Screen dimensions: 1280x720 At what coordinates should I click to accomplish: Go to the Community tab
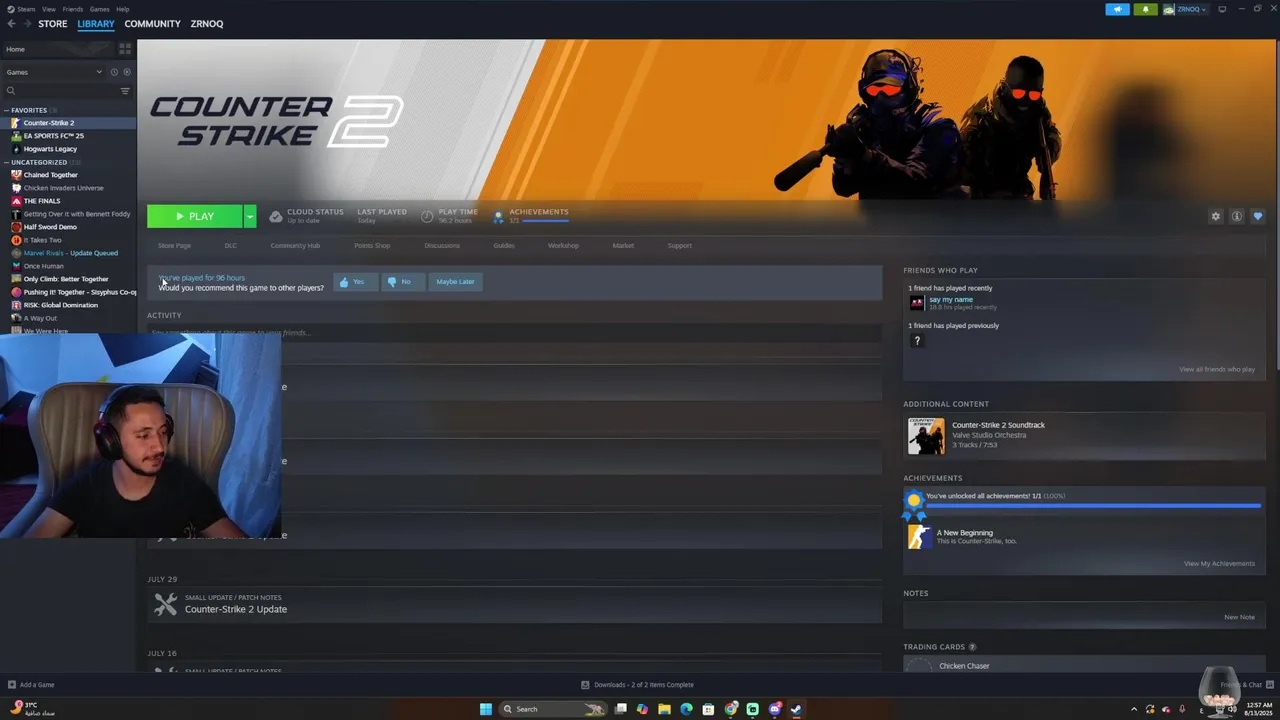[153, 24]
